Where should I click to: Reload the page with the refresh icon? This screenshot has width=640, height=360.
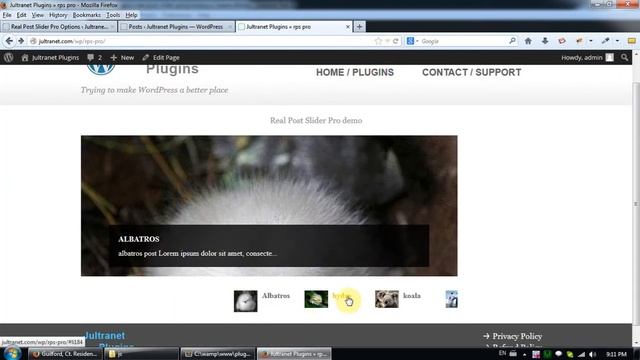tap(396, 41)
